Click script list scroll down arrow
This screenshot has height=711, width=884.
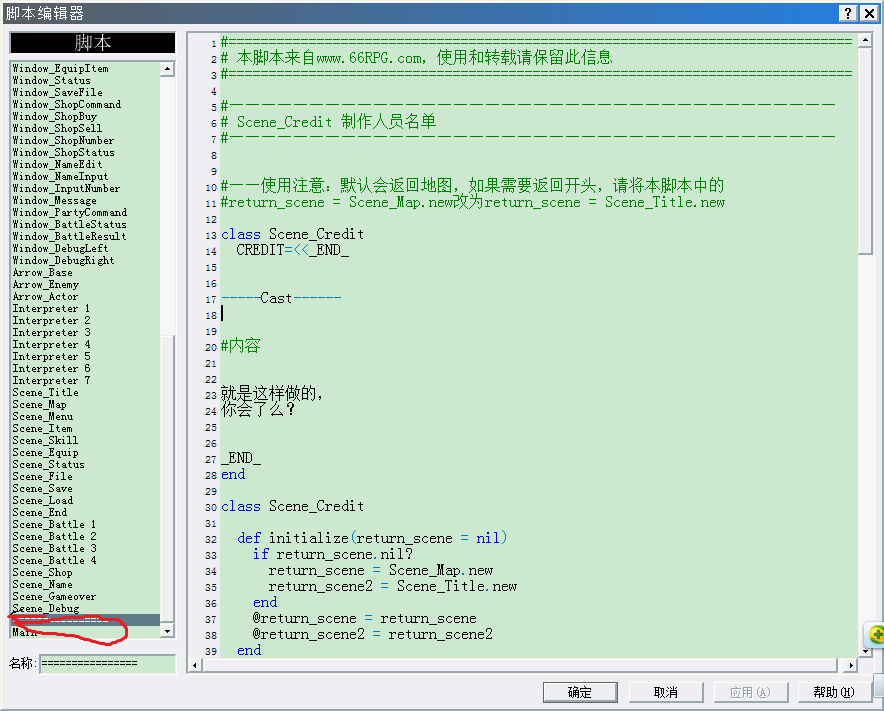point(167,630)
